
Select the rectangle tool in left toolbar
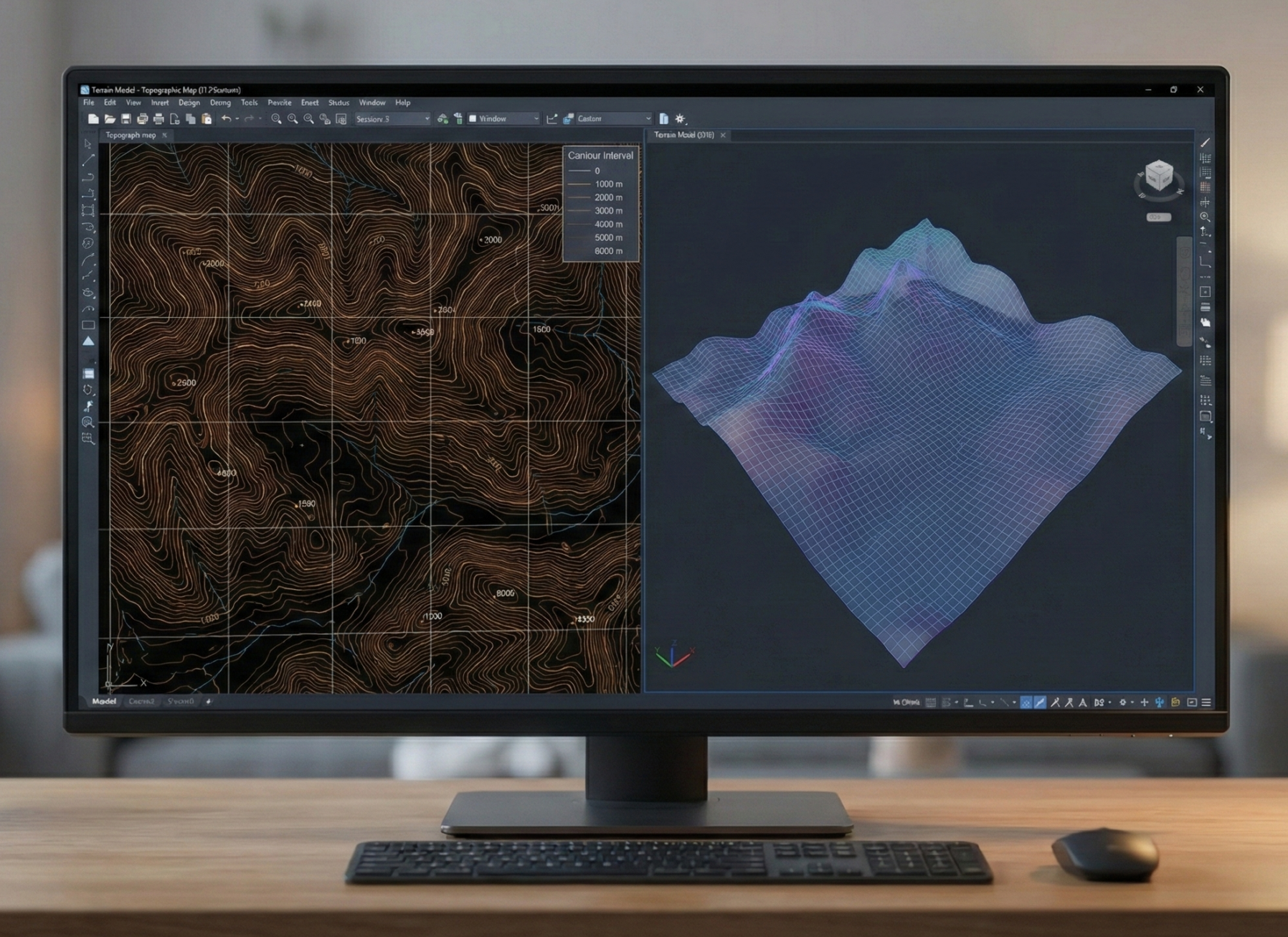pos(88,325)
